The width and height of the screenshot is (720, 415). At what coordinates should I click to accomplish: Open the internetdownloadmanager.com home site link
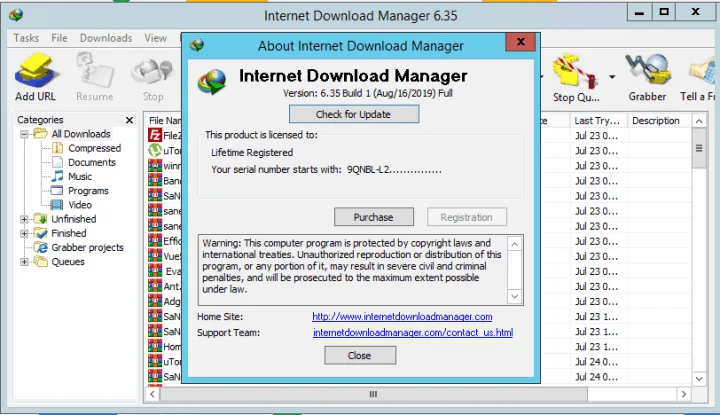(402, 317)
